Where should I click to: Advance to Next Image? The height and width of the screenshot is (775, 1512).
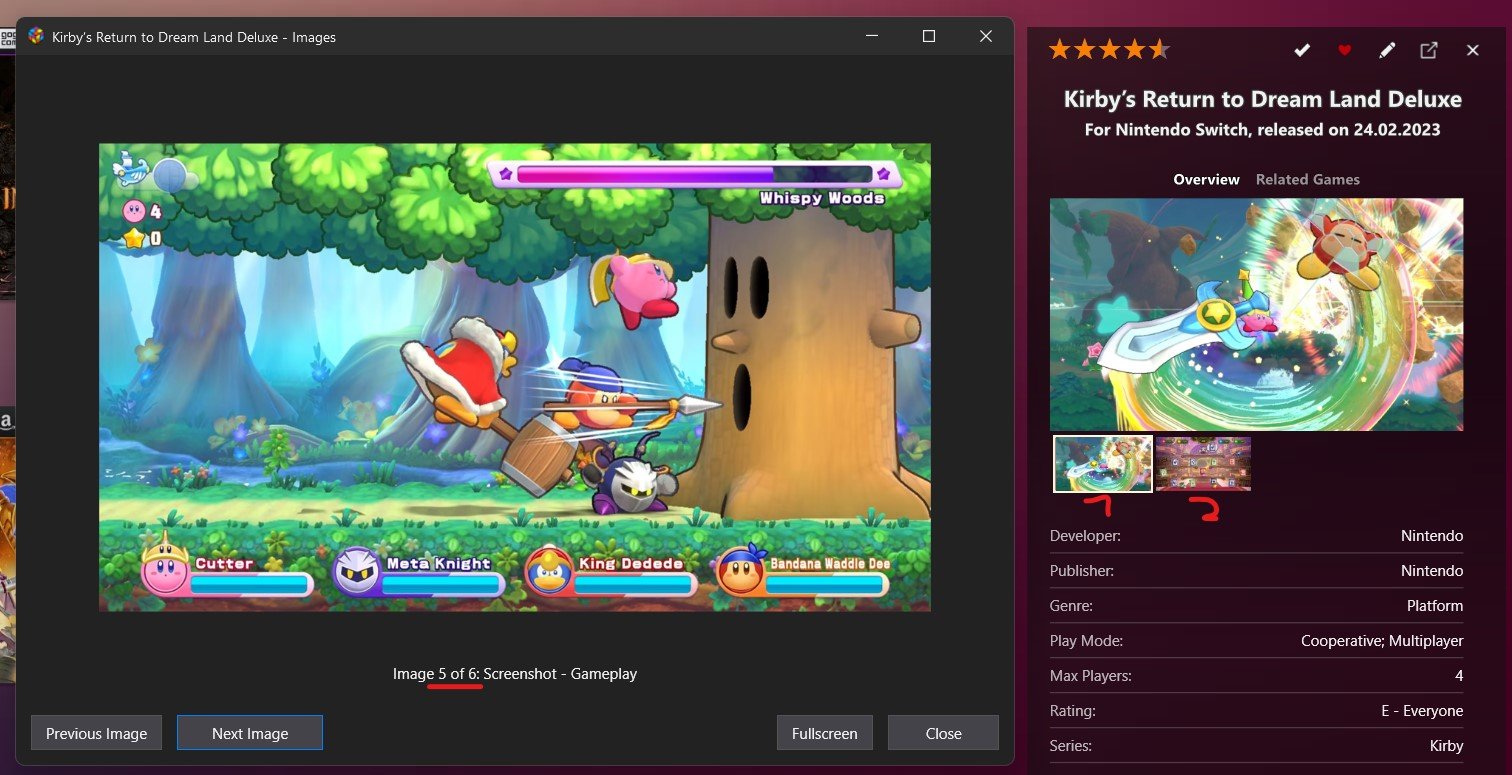[250, 733]
